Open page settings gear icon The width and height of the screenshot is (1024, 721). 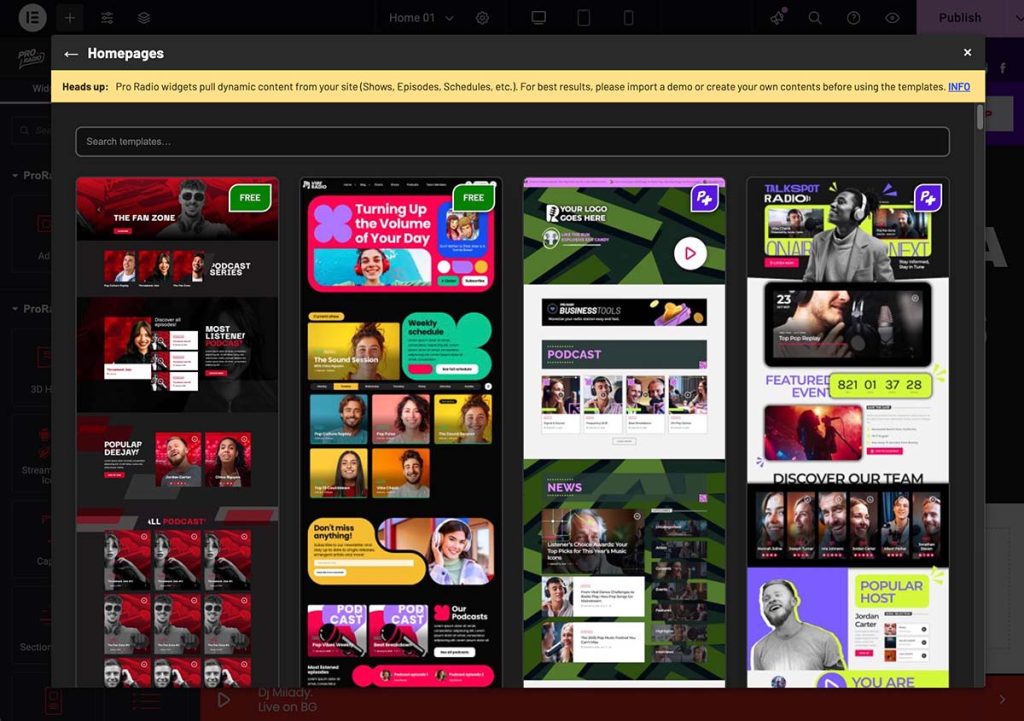[483, 18]
